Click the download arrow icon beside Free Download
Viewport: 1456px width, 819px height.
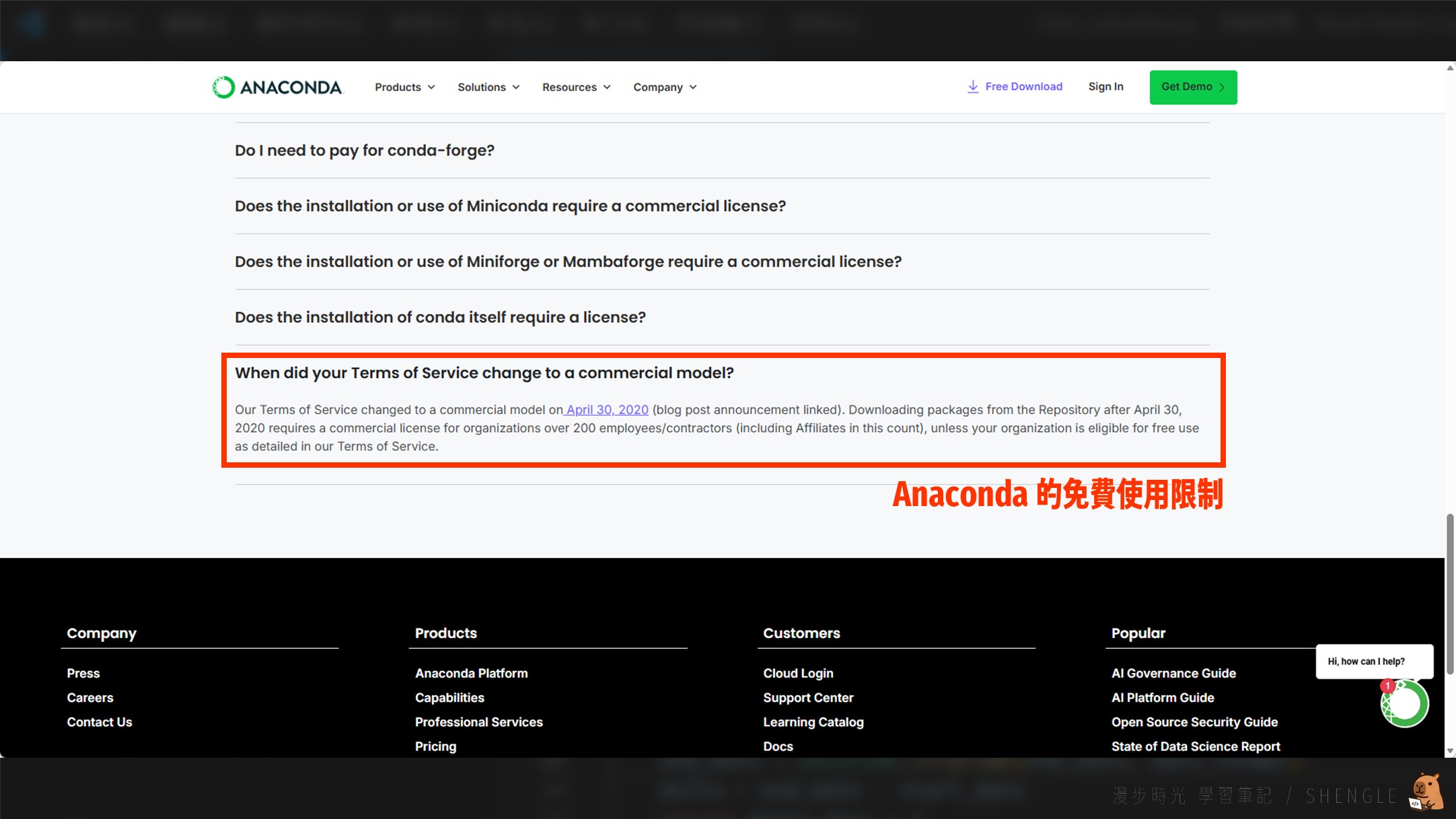(973, 86)
